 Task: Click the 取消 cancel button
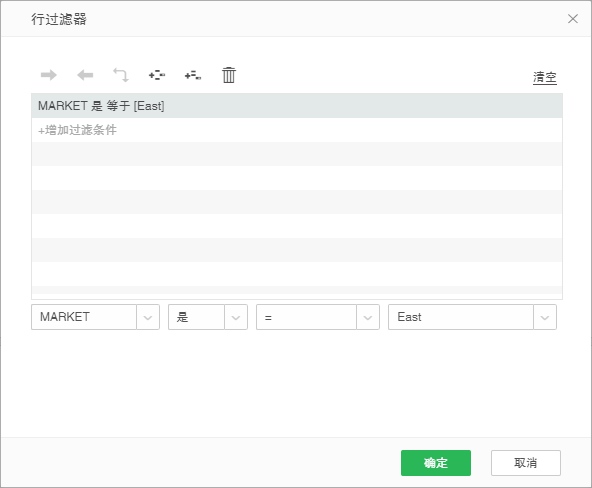[526, 463]
